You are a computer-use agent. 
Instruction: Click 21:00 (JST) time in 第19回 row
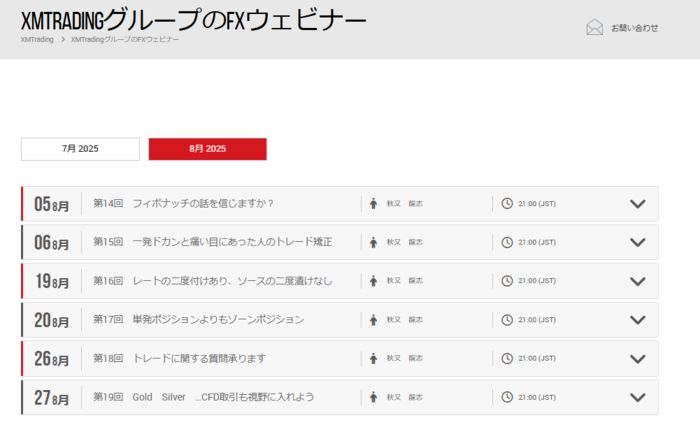click(x=537, y=397)
